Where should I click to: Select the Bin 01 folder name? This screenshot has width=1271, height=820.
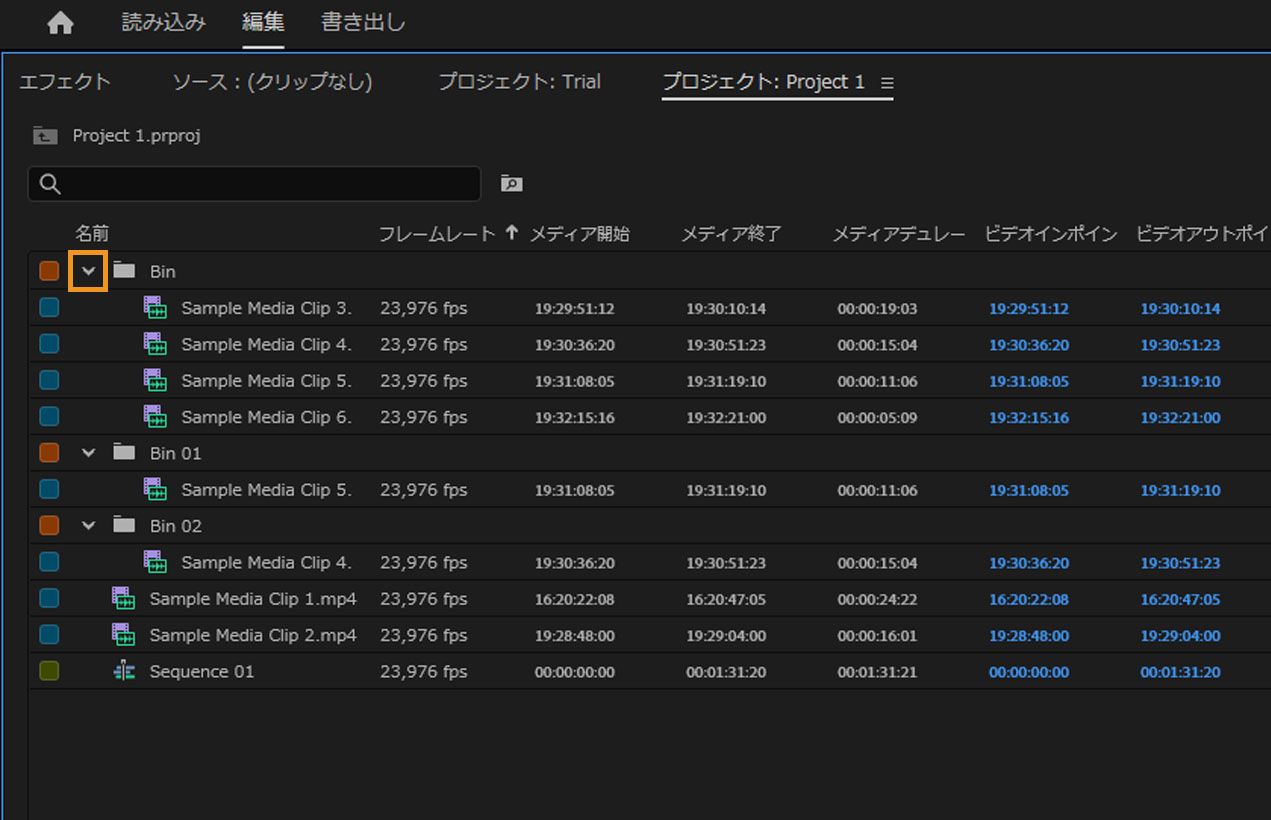176,453
